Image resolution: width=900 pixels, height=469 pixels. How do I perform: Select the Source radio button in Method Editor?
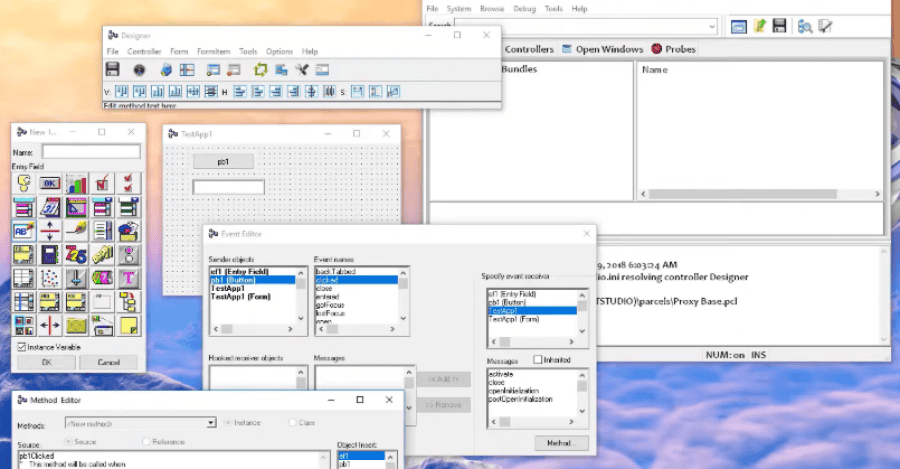pos(68,441)
